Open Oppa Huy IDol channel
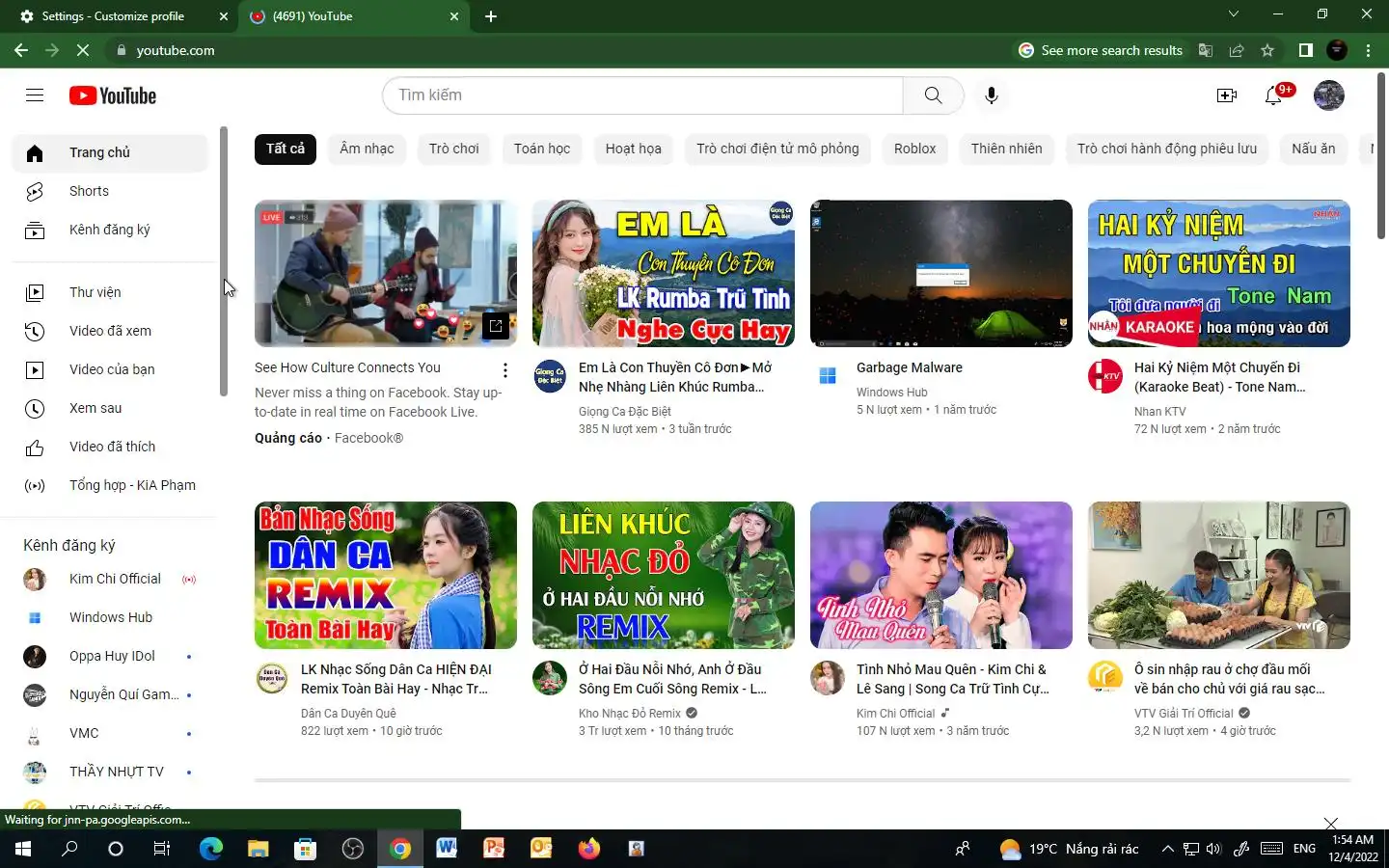 [110, 656]
